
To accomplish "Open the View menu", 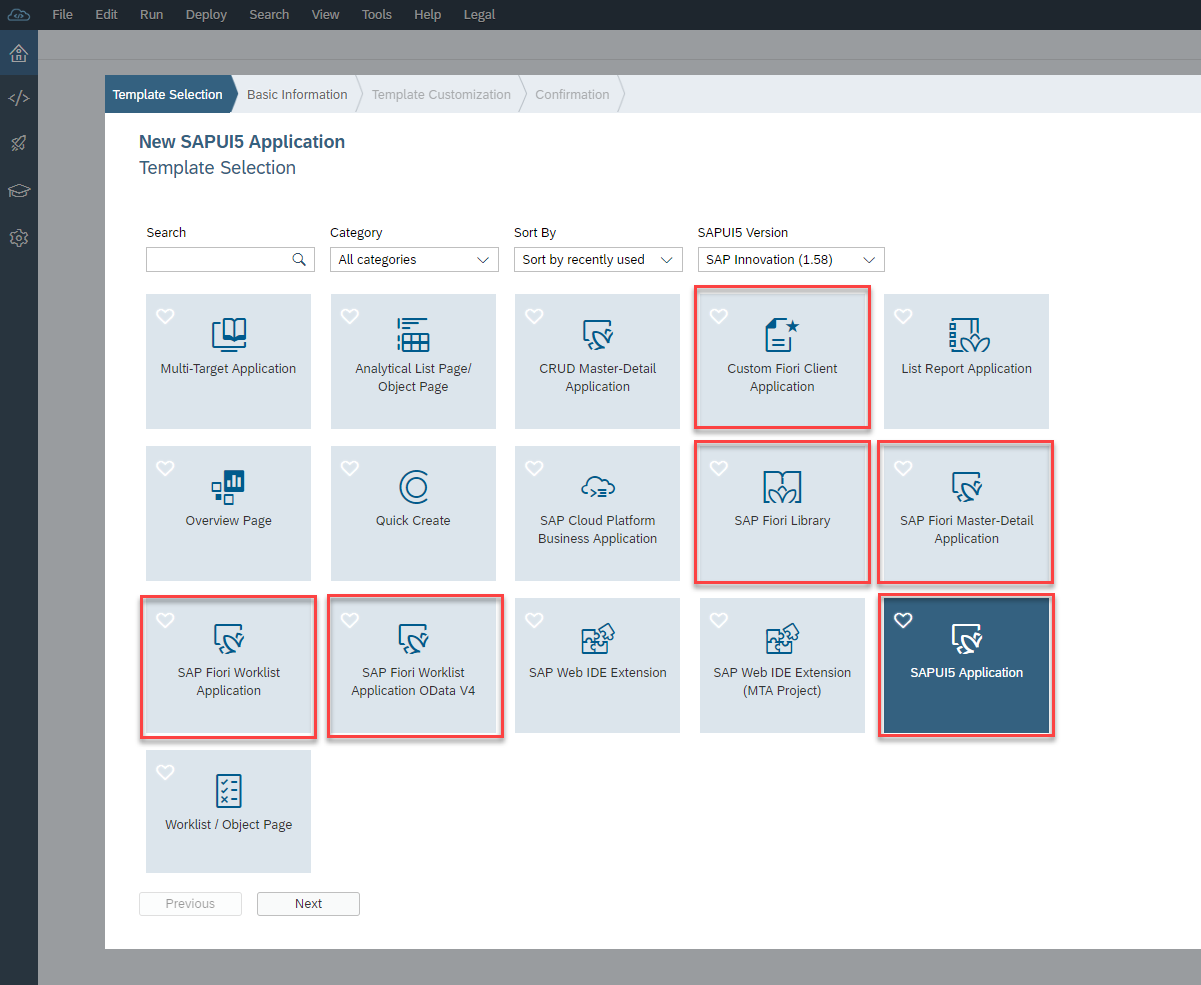I will click(325, 15).
